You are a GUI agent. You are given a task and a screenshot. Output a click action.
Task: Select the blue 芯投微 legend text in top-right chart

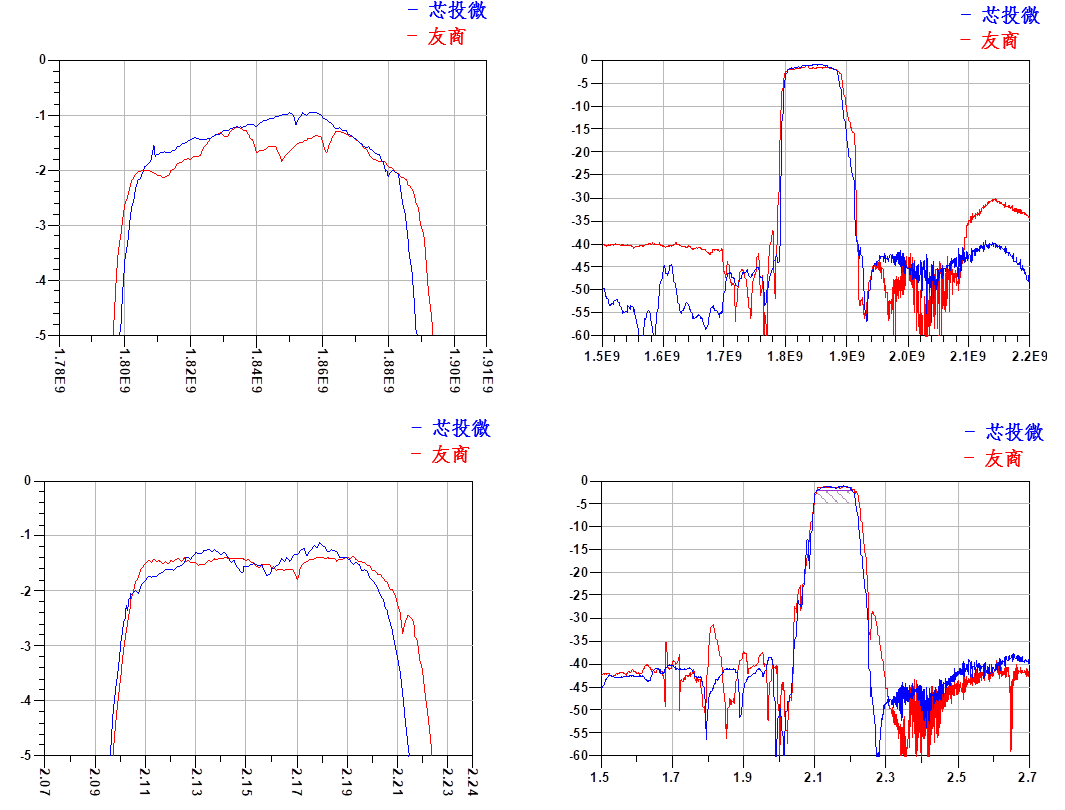[1010, 15]
